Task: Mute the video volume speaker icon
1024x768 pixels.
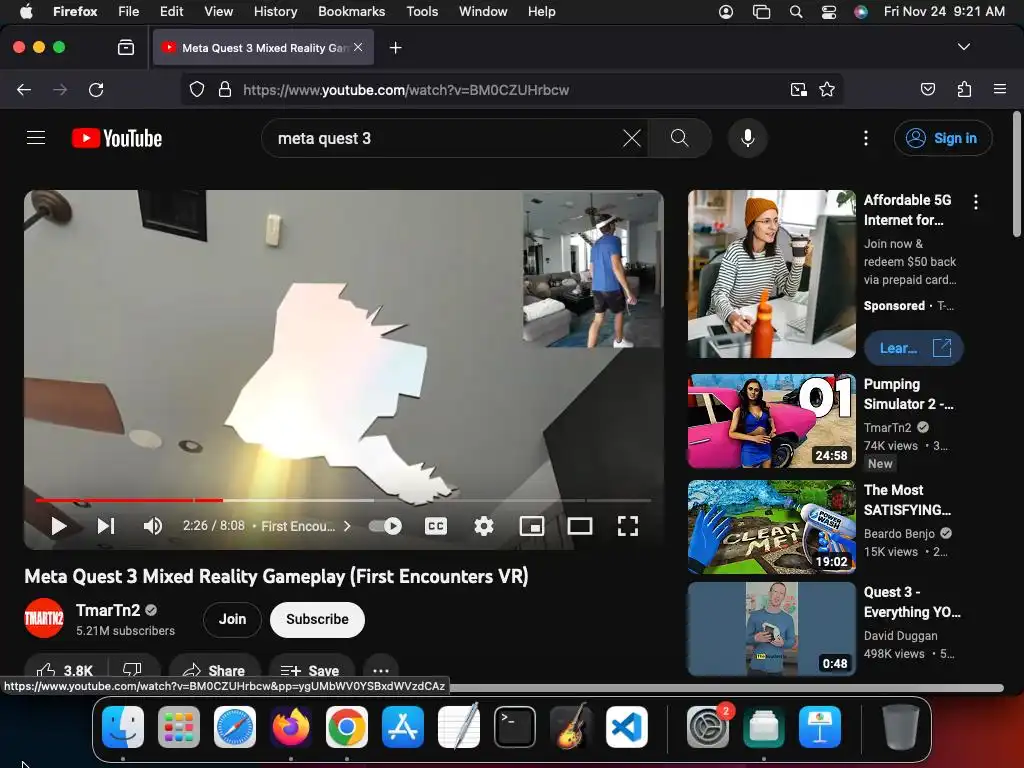Action: tap(152, 526)
